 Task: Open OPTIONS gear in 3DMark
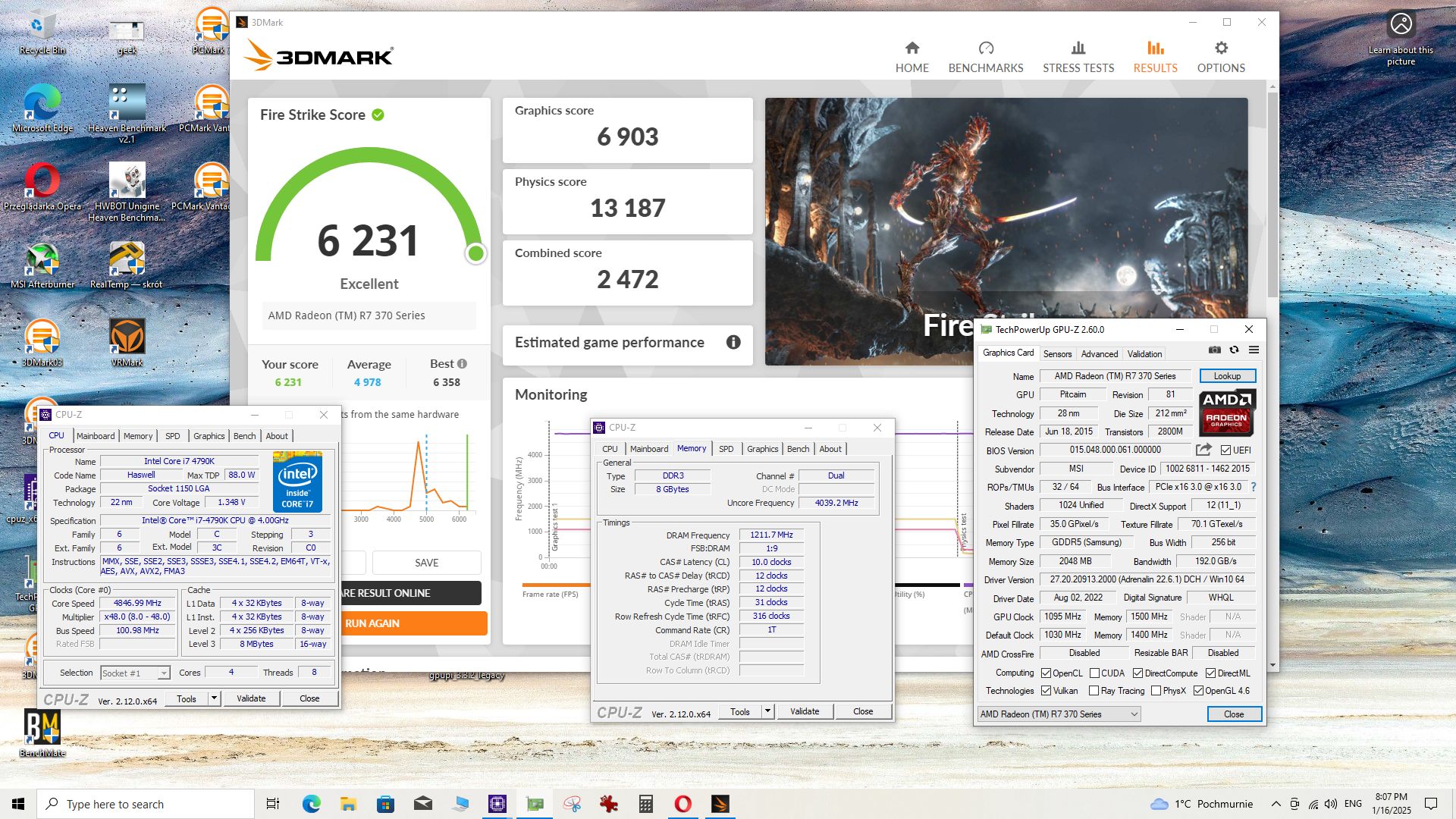(1221, 58)
